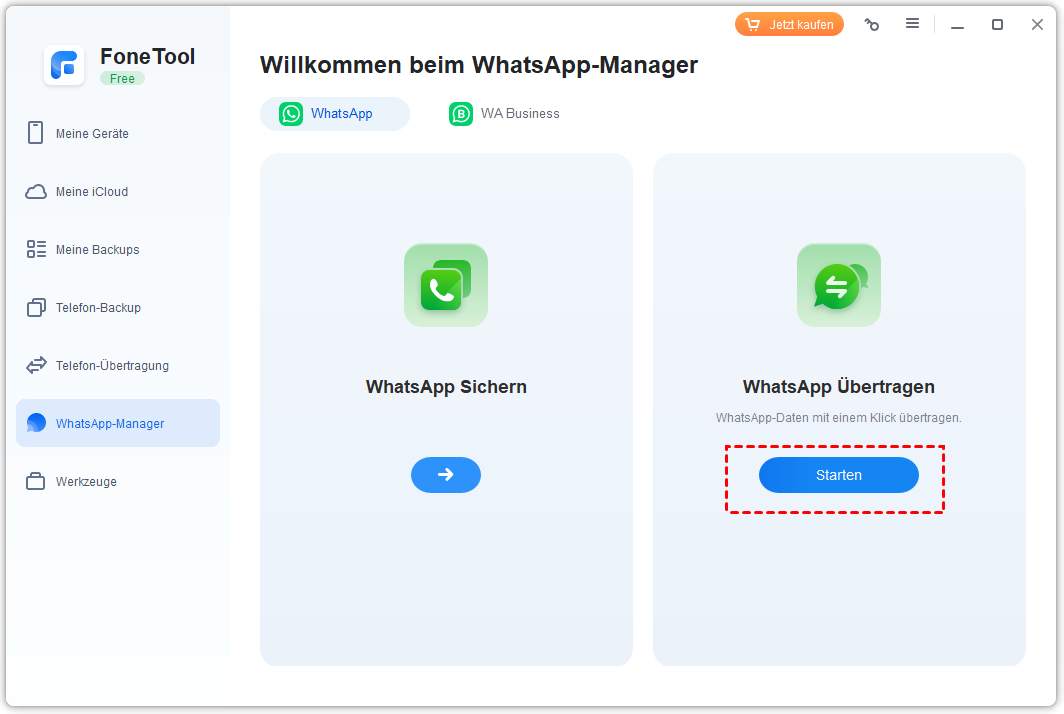Open Meine iCloud section
The height and width of the screenshot is (714, 1064).
tap(92, 192)
